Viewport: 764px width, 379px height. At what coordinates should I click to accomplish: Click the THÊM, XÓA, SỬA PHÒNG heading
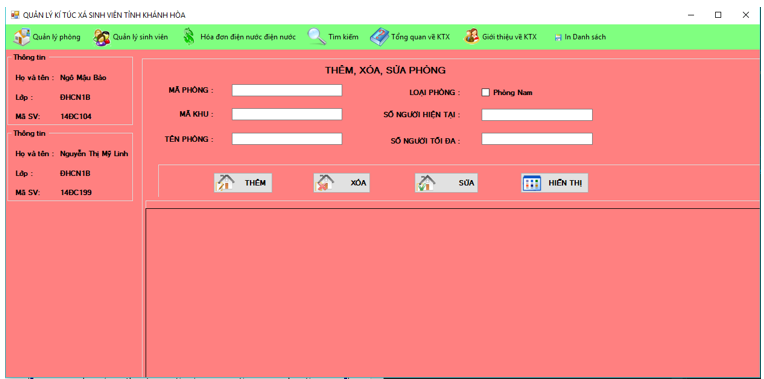point(385,71)
